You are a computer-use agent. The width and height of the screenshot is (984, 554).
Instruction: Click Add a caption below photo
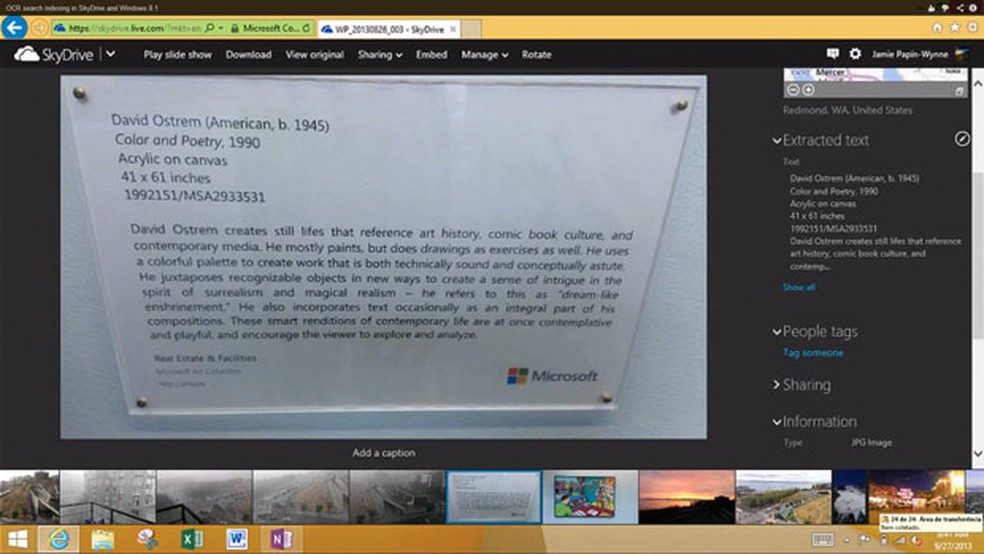[x=383, y=452]
